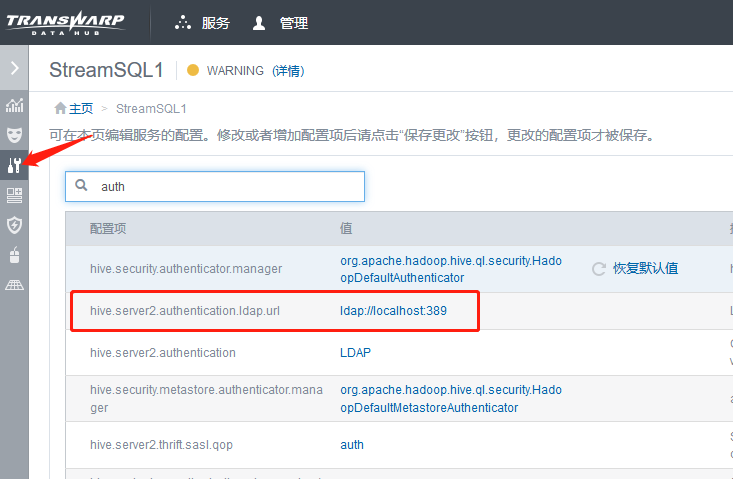Open the WARNING 详情 link
This screenshot has width=733, height=479.
pos(288,71)
